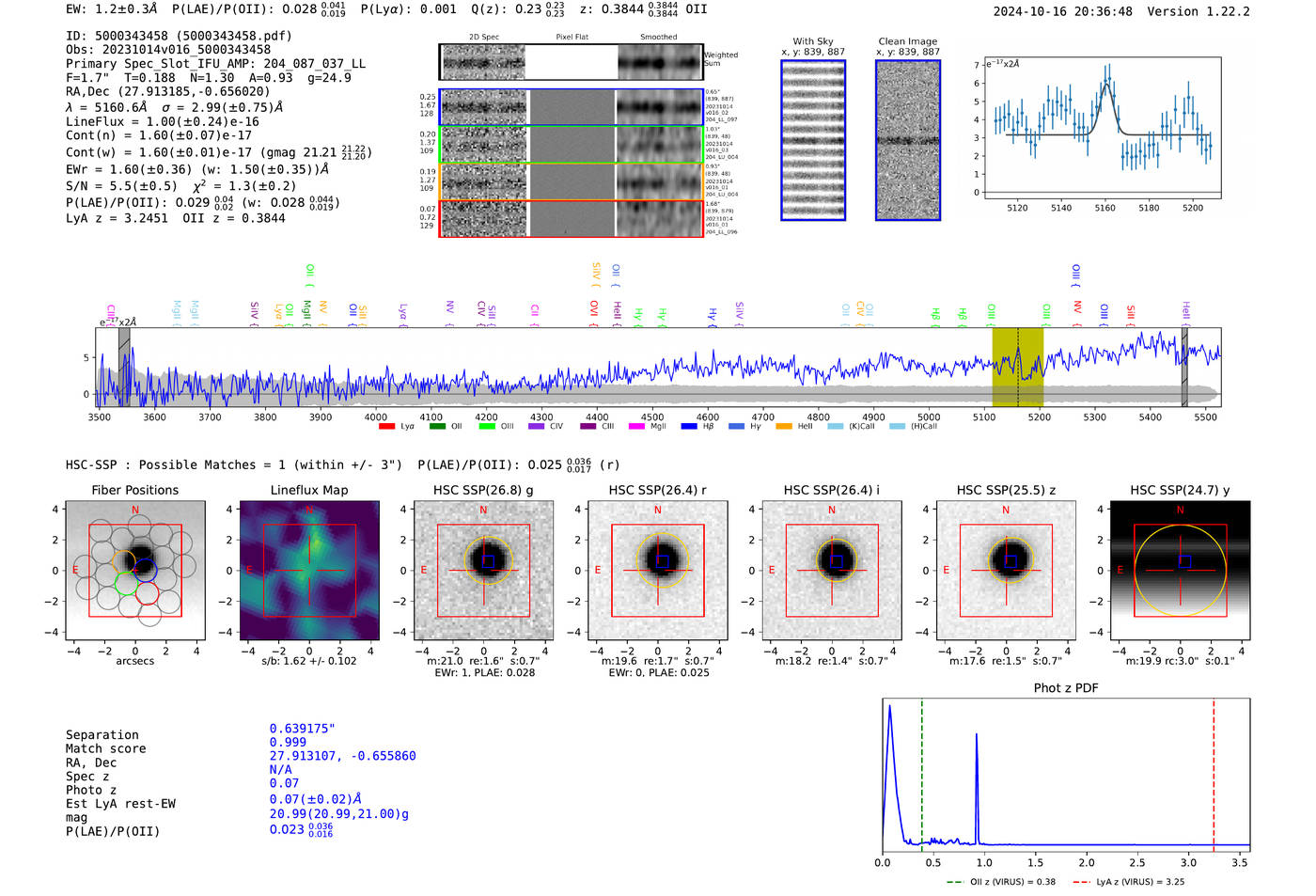Click the yellow highlighted region in spectrum

pos(1018,367)
